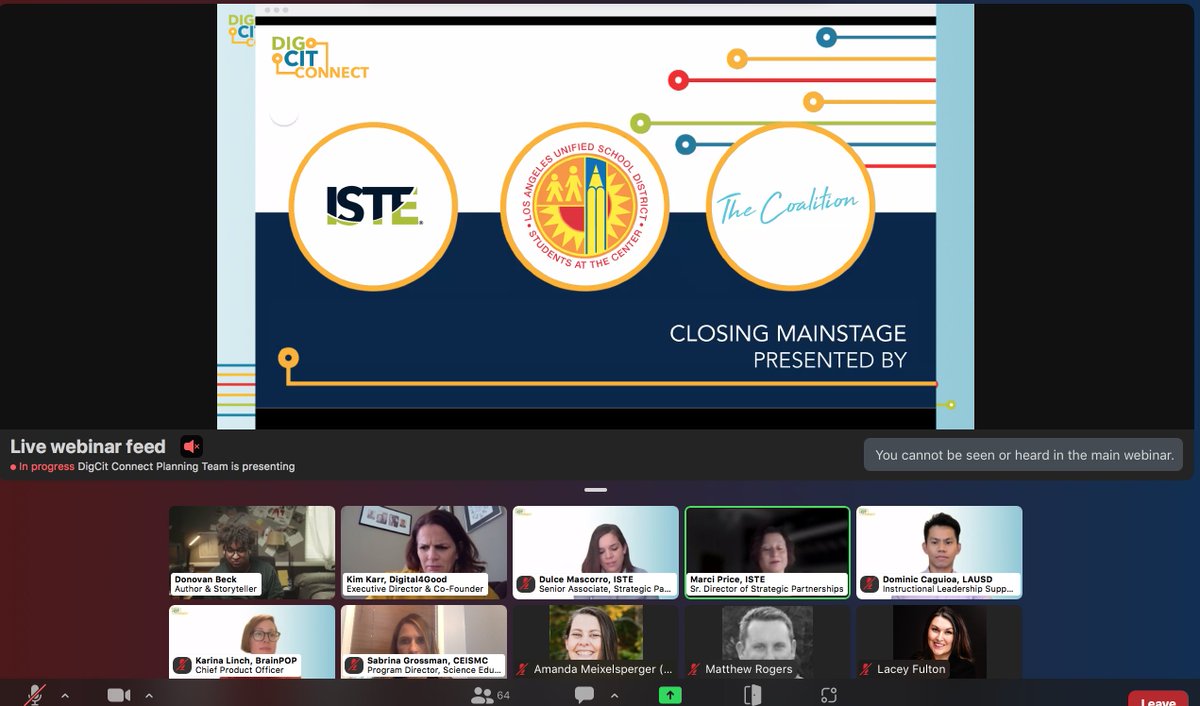Screen dimensions: 1200x706
Task: Click "Instructional Leadership Supp..." label
Action: click(x=948, y=590)
